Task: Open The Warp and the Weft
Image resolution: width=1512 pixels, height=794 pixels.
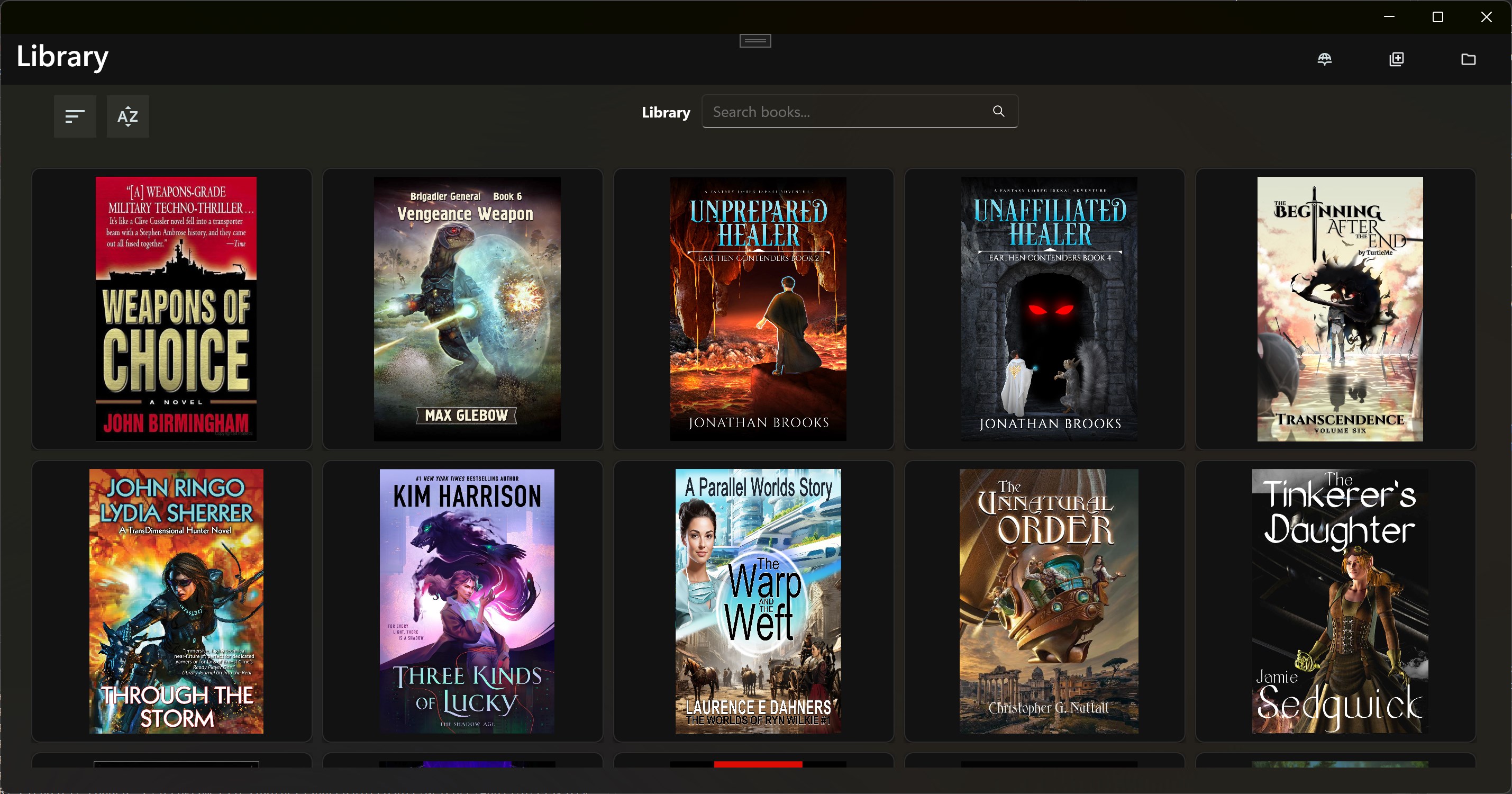Action: [758, 601]
